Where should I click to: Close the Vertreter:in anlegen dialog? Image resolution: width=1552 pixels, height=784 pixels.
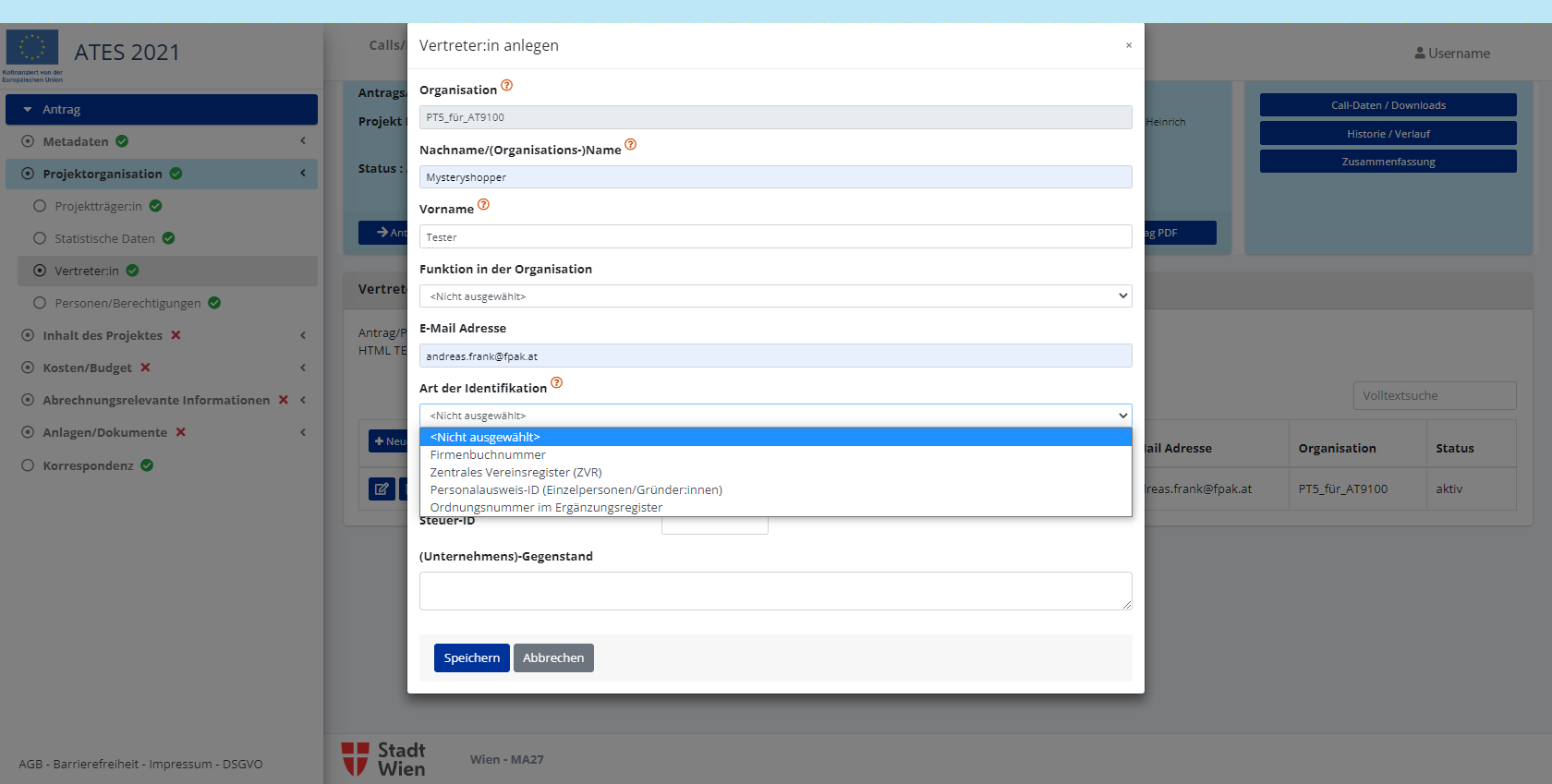1128,45
